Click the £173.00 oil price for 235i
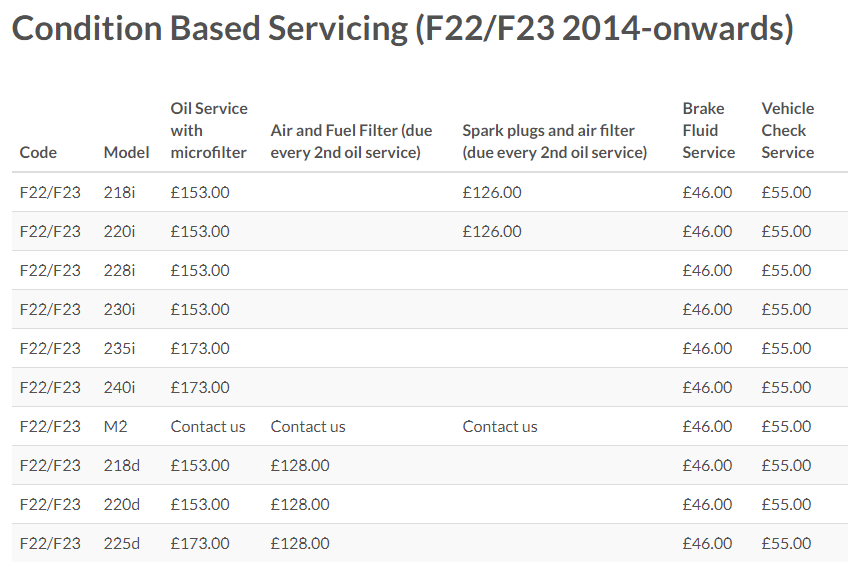Image resolution: width=848 pixels, height=571 pixels. [x=200, y=348]
